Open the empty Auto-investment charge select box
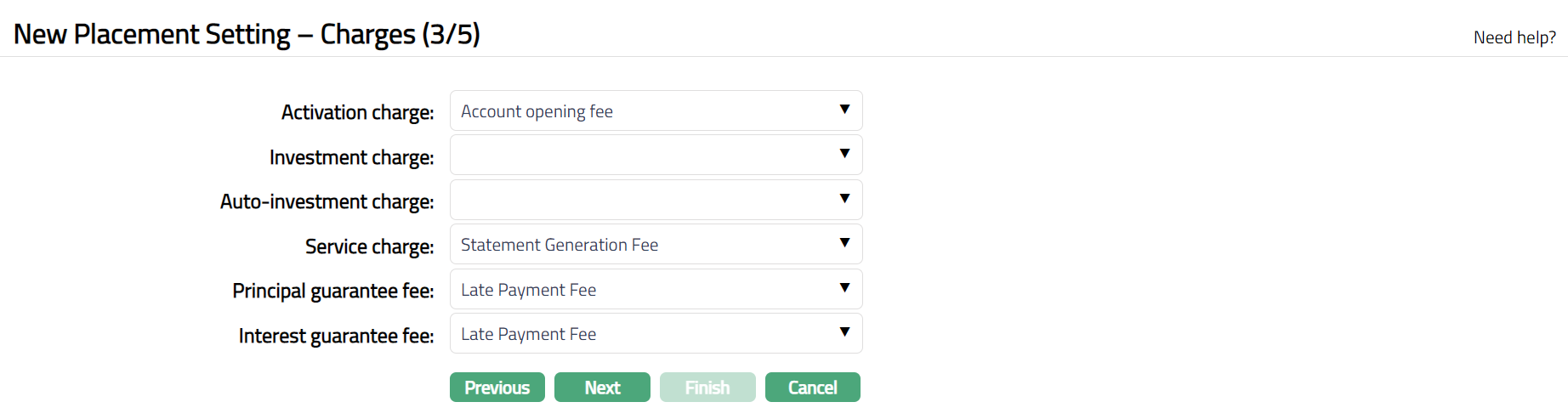Viewport: 1568px width, 419px height. pos(646,201)
